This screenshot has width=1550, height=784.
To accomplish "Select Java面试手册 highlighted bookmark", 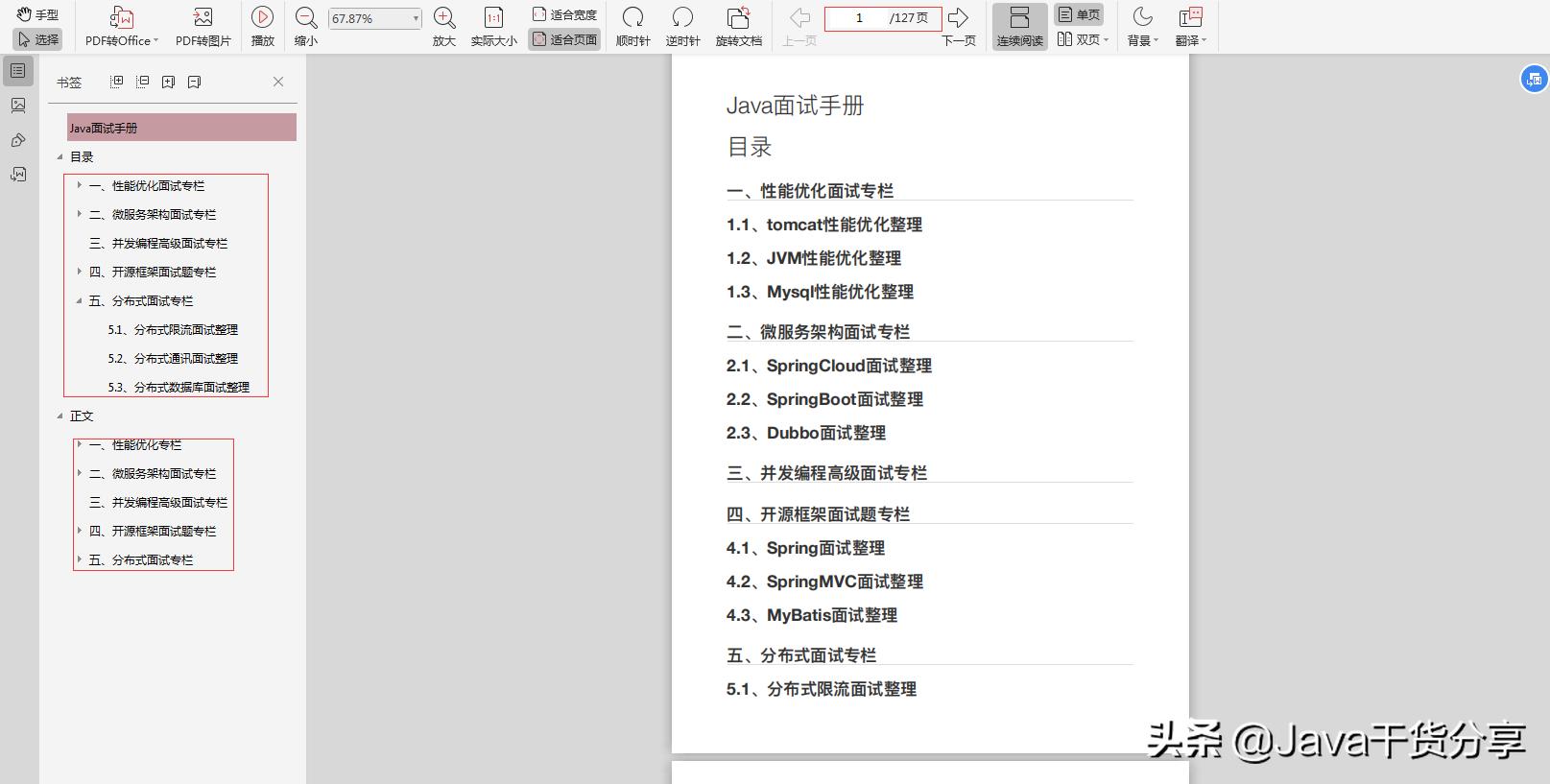I will click(x=181, y=128).
